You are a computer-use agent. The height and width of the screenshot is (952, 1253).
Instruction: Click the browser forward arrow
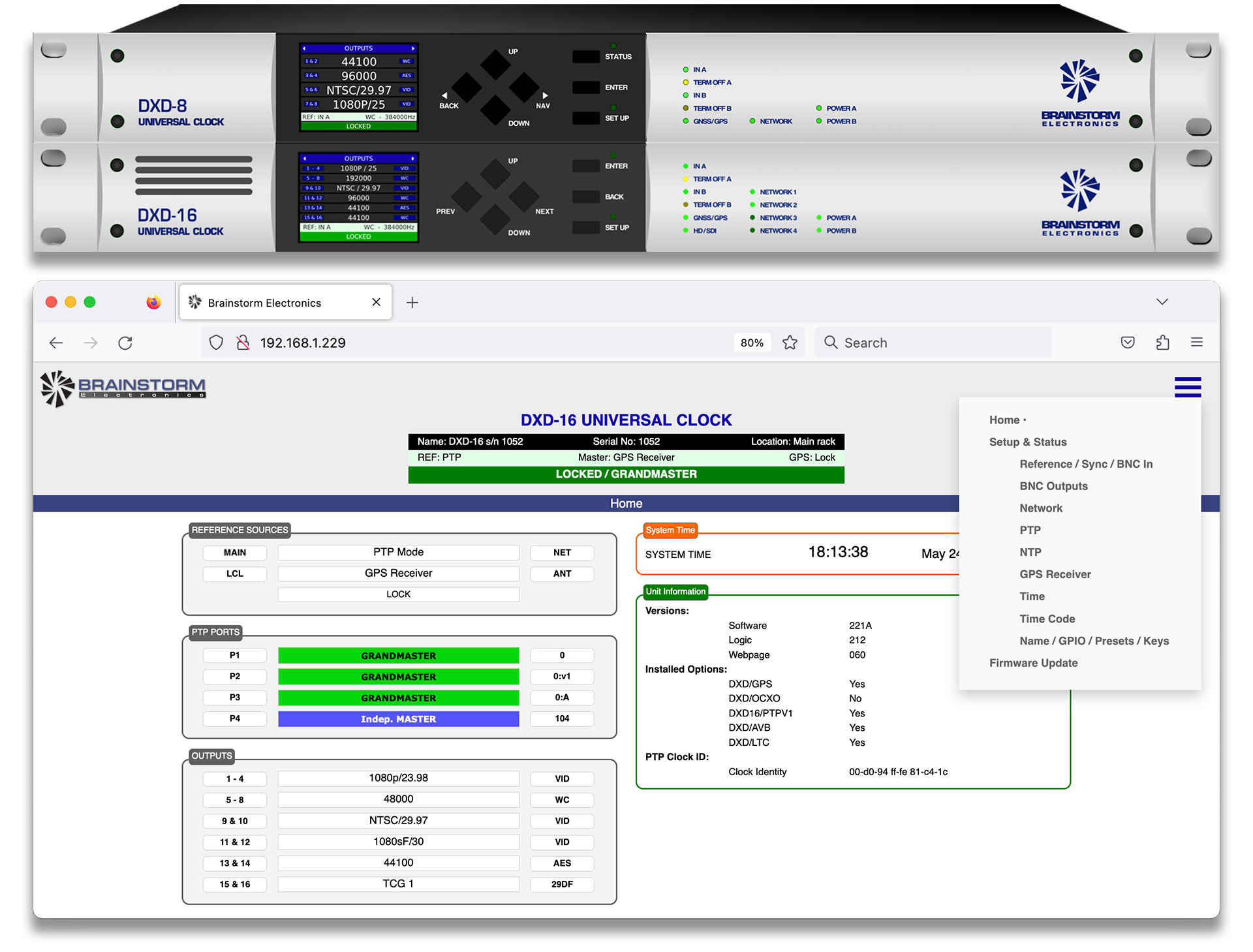[x=91, y=343]
